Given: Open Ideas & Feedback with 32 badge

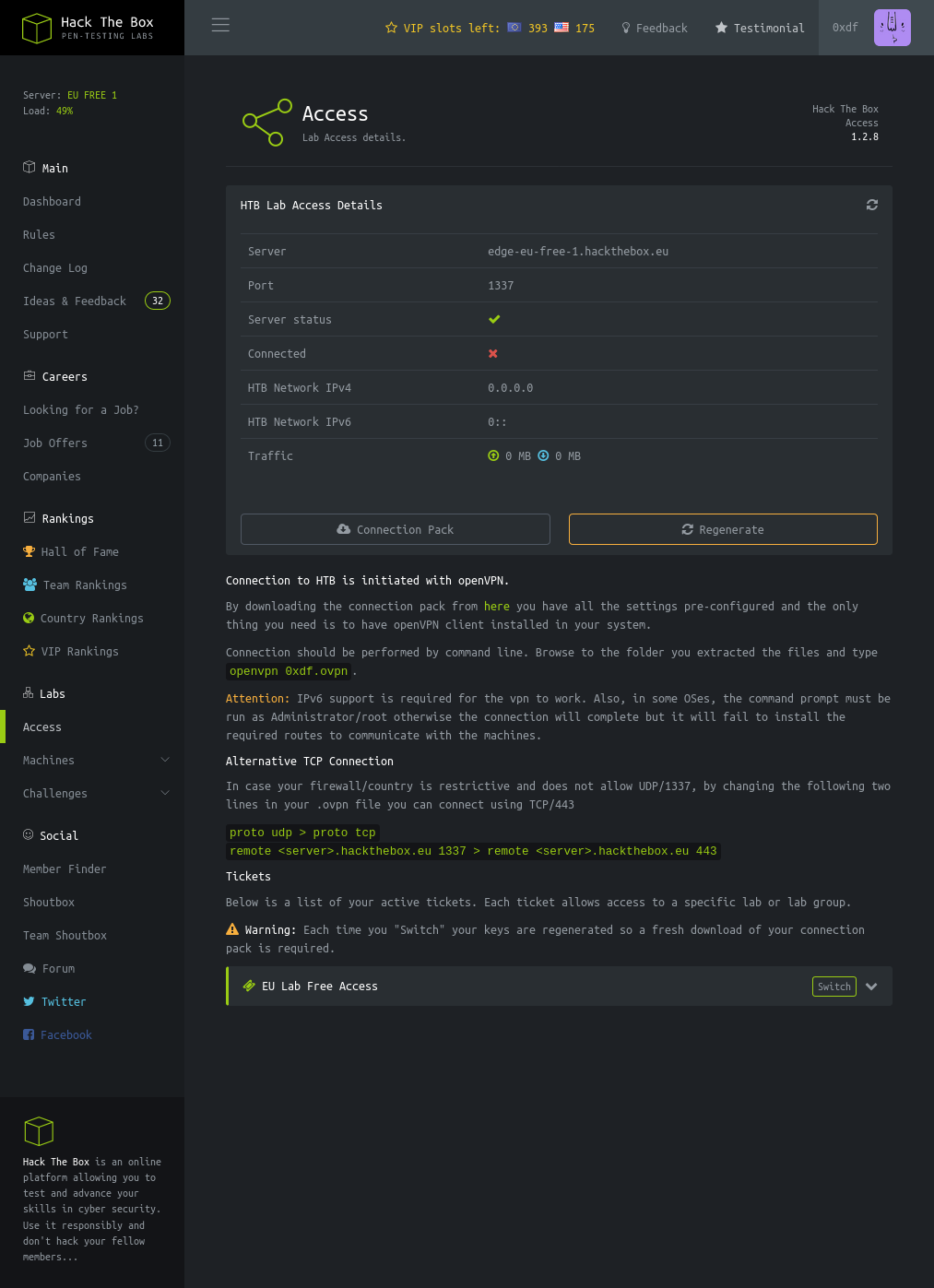Looking at the screenshot, I should coord(75,301).
